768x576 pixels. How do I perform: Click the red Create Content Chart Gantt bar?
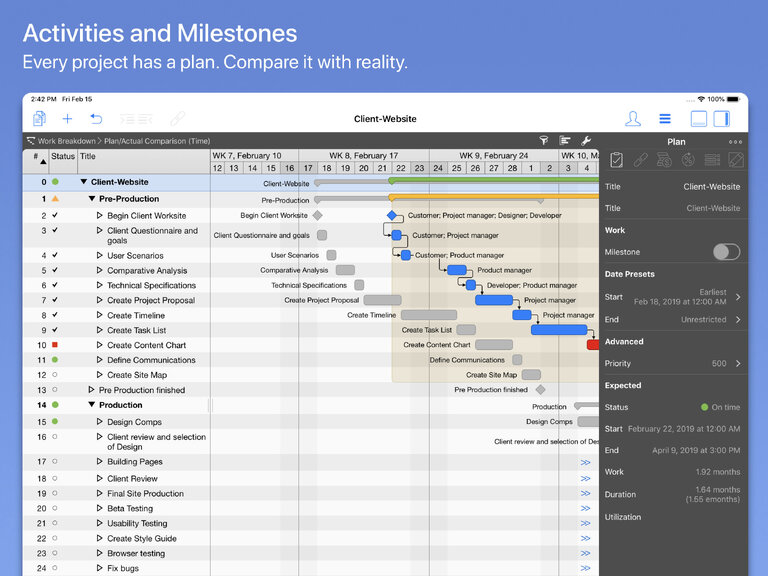(593, 345)
